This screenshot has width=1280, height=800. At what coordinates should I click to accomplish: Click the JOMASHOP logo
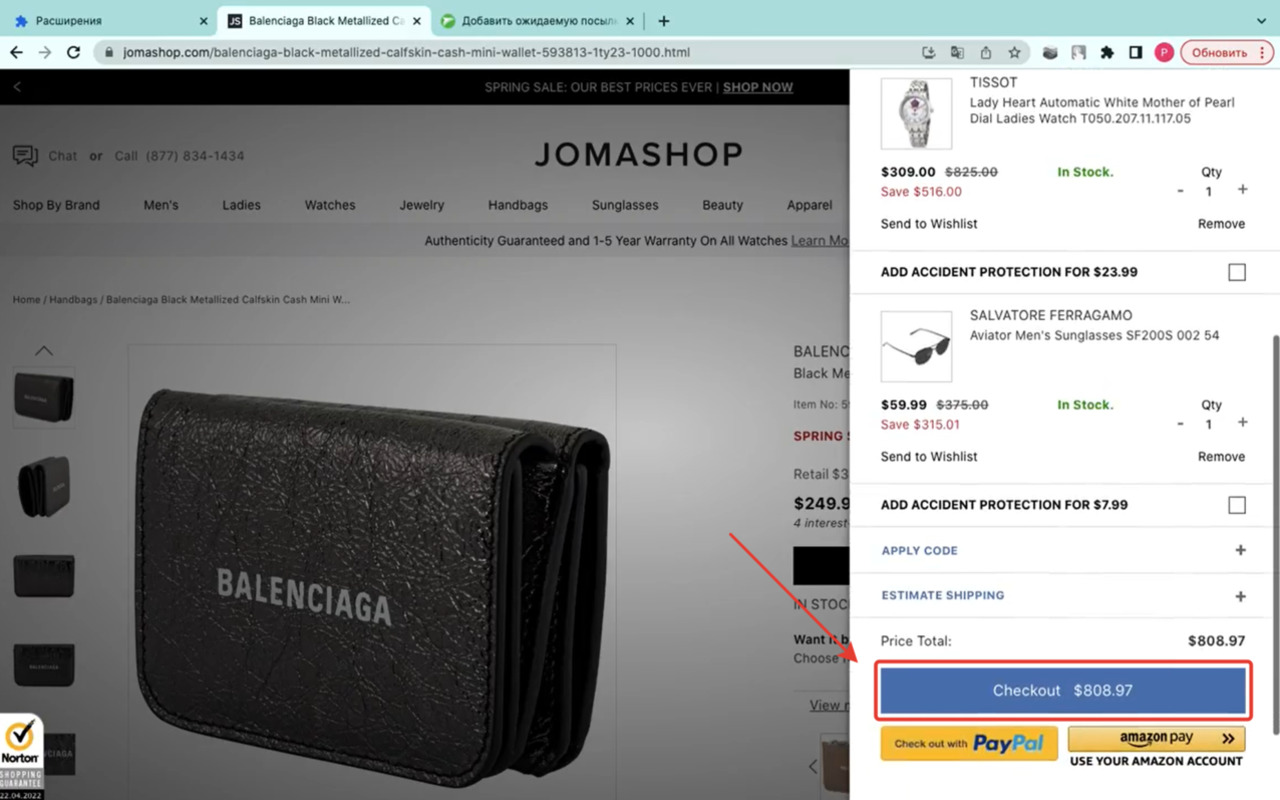(638, 154)
